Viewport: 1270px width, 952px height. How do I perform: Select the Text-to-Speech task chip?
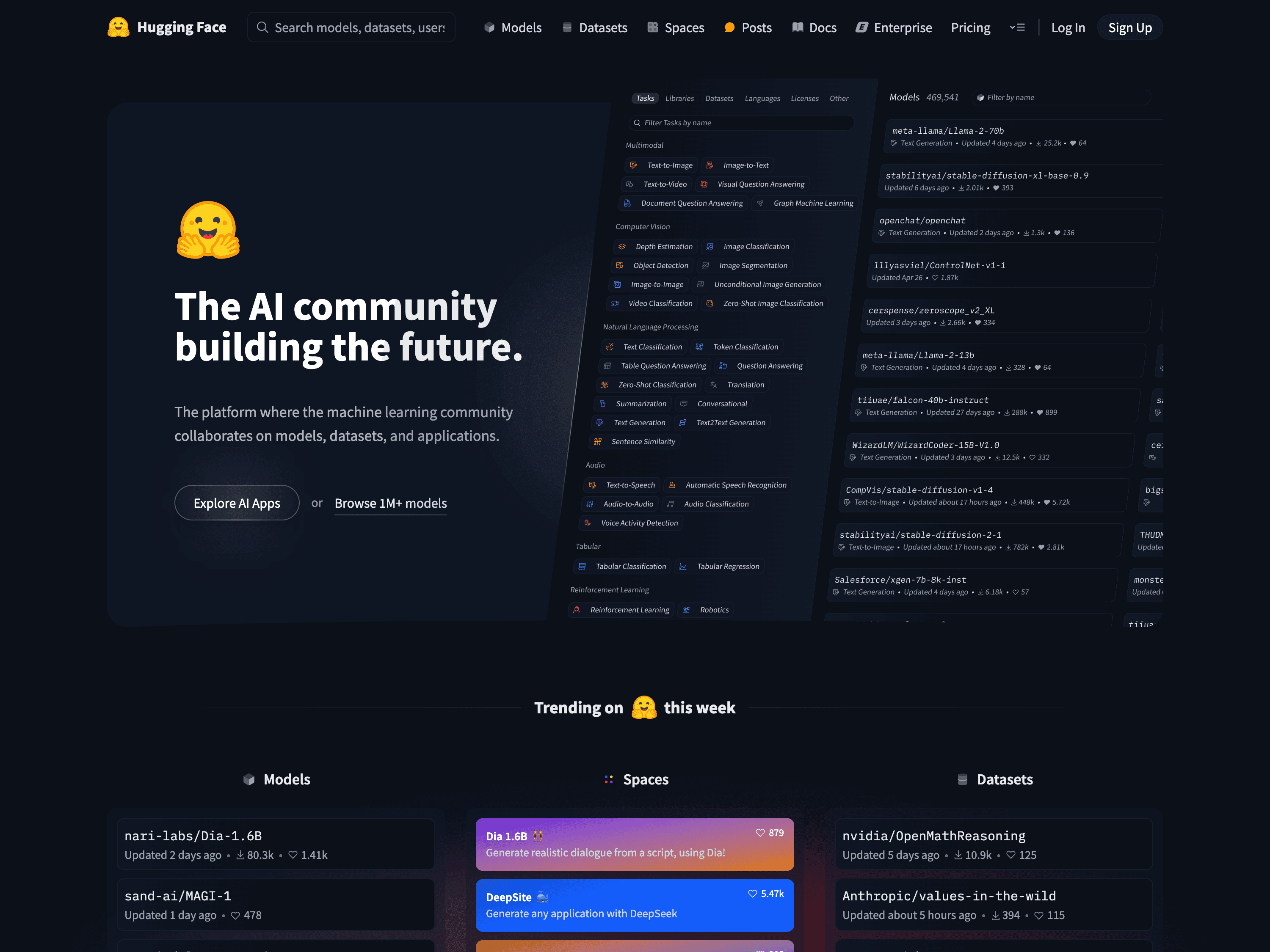(x=622, y=485)
